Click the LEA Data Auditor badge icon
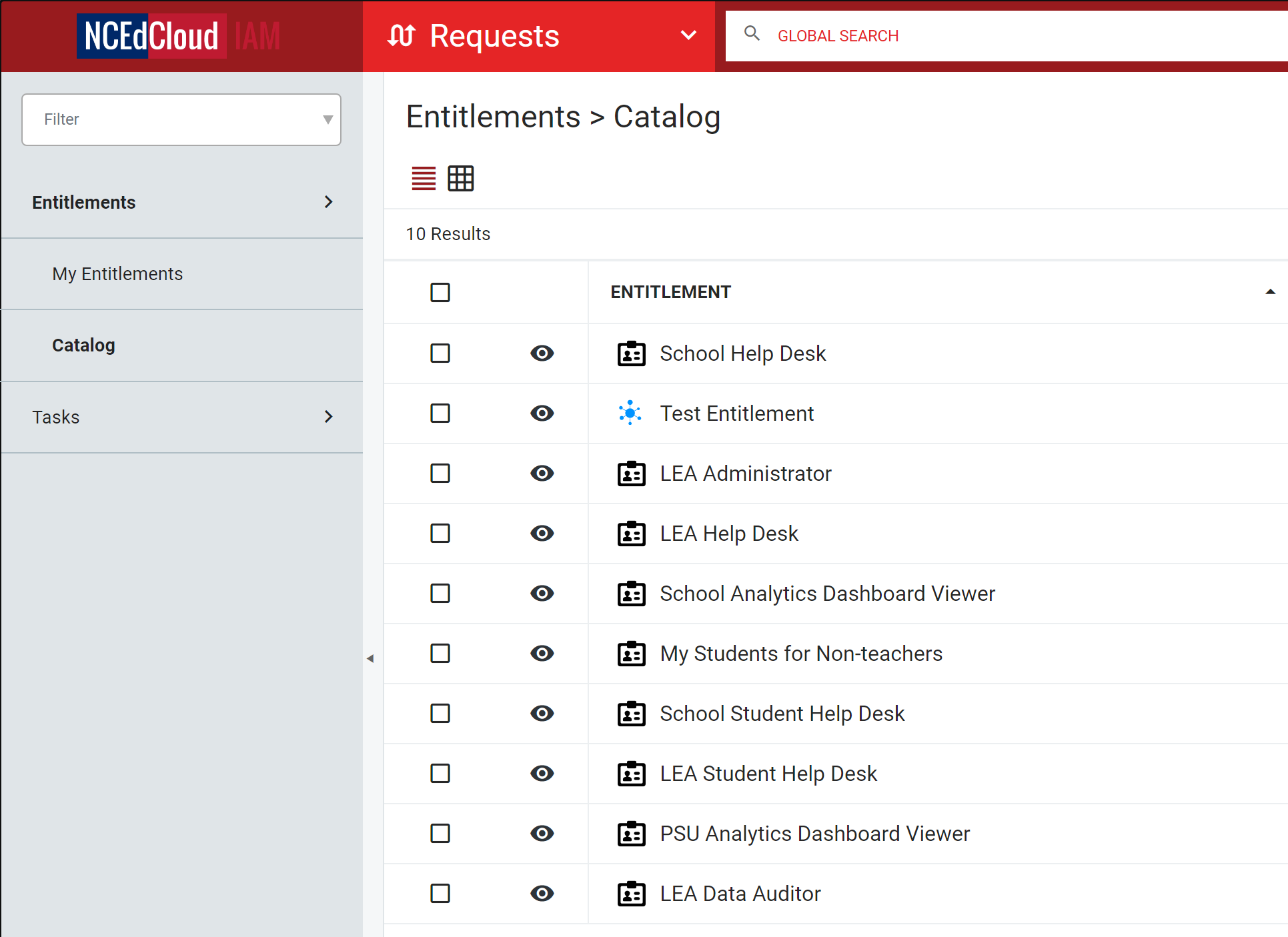 tap(631, 894)
